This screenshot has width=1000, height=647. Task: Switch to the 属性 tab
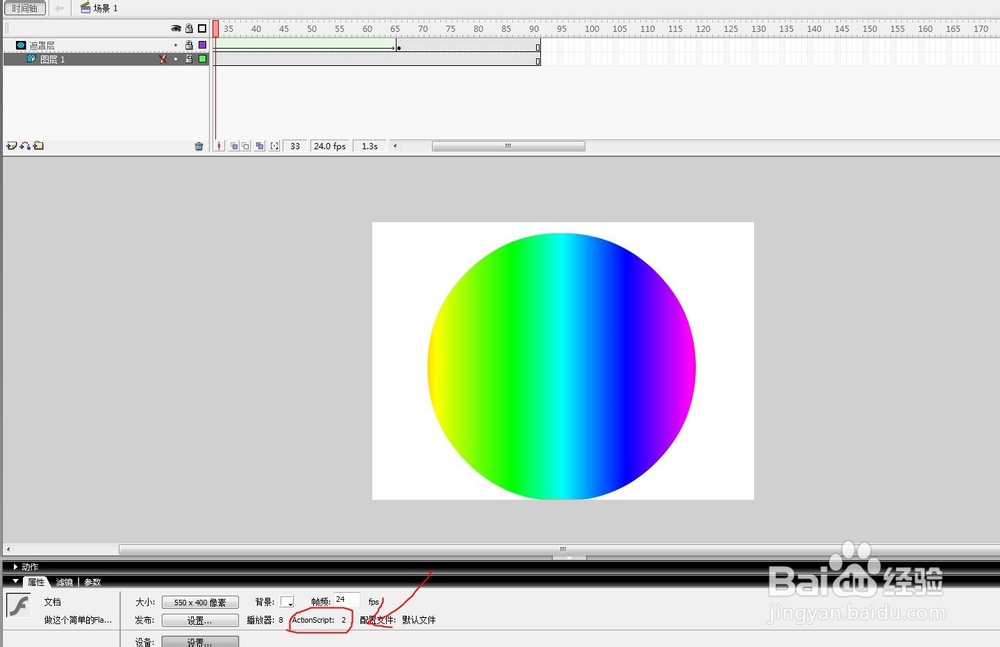[x=36, y=582]
